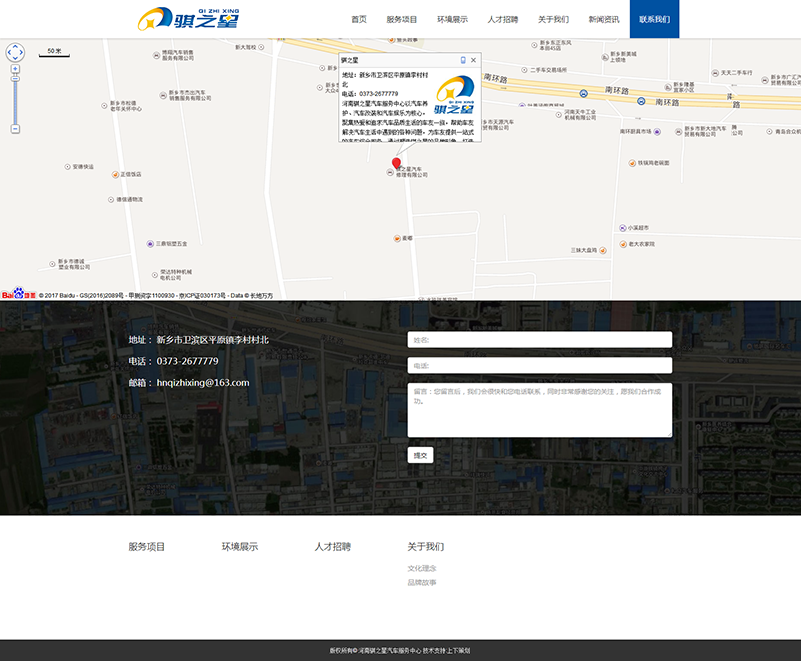Close the map info popup
This screenshot has height=661, width=801.
click(x=473, y=60)
